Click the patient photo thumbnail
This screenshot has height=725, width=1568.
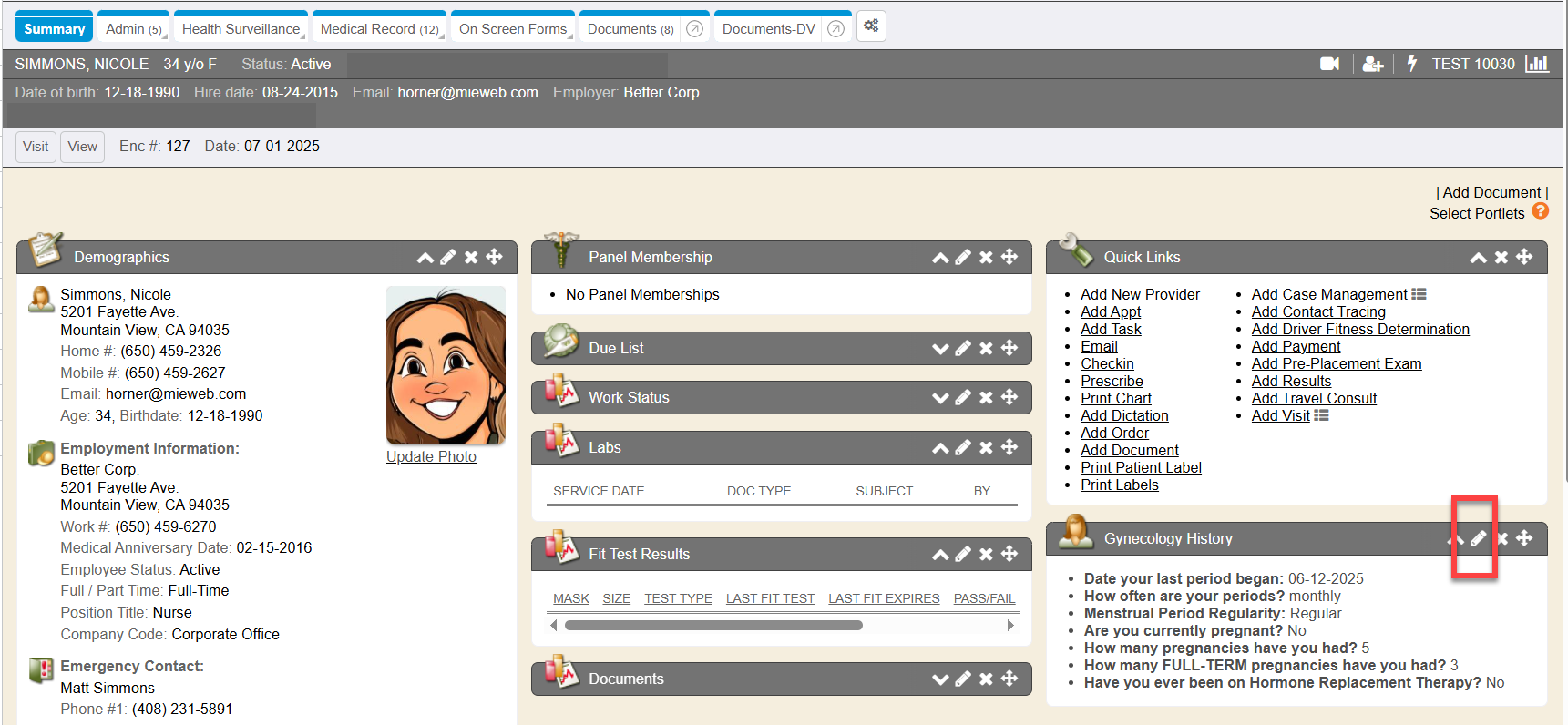pyautogui.click(x=446, y=365)
